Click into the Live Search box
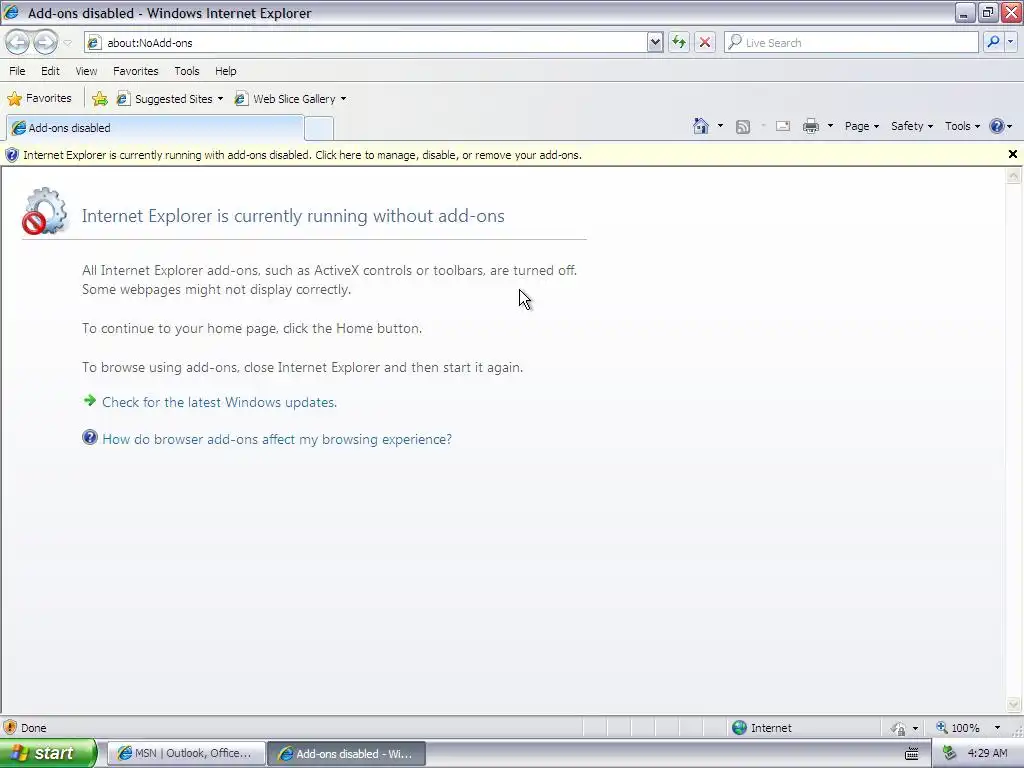The image size is (1024, 768). tap(851, 42)
